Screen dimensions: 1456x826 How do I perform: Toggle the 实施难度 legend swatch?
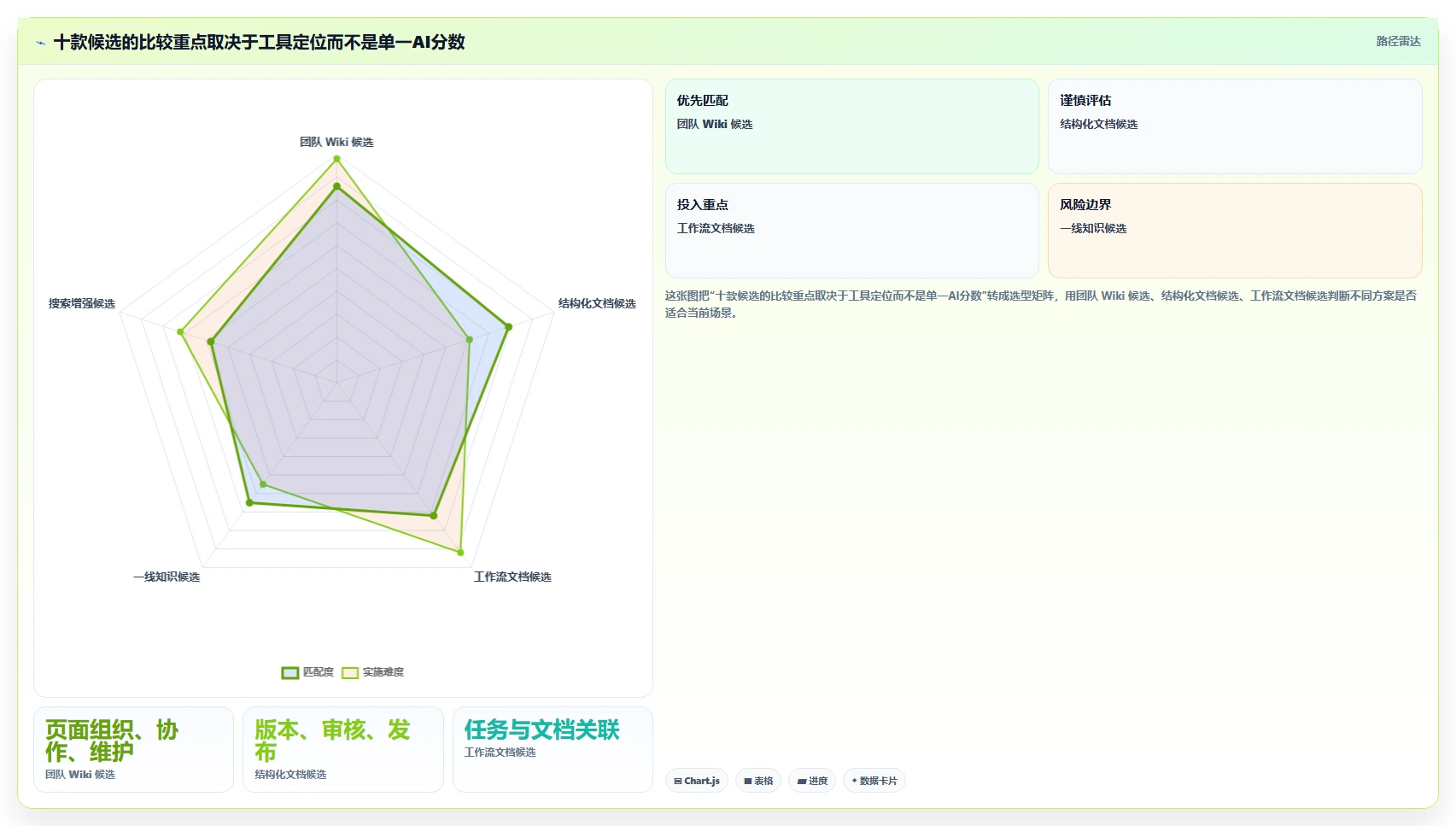click(350, 672)
